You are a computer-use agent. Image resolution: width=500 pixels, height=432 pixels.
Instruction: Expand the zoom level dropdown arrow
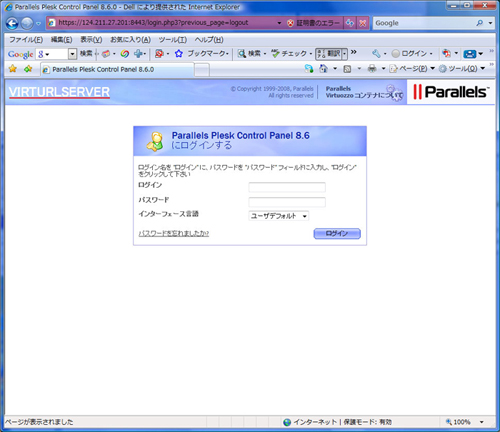[x=481, y=422]
